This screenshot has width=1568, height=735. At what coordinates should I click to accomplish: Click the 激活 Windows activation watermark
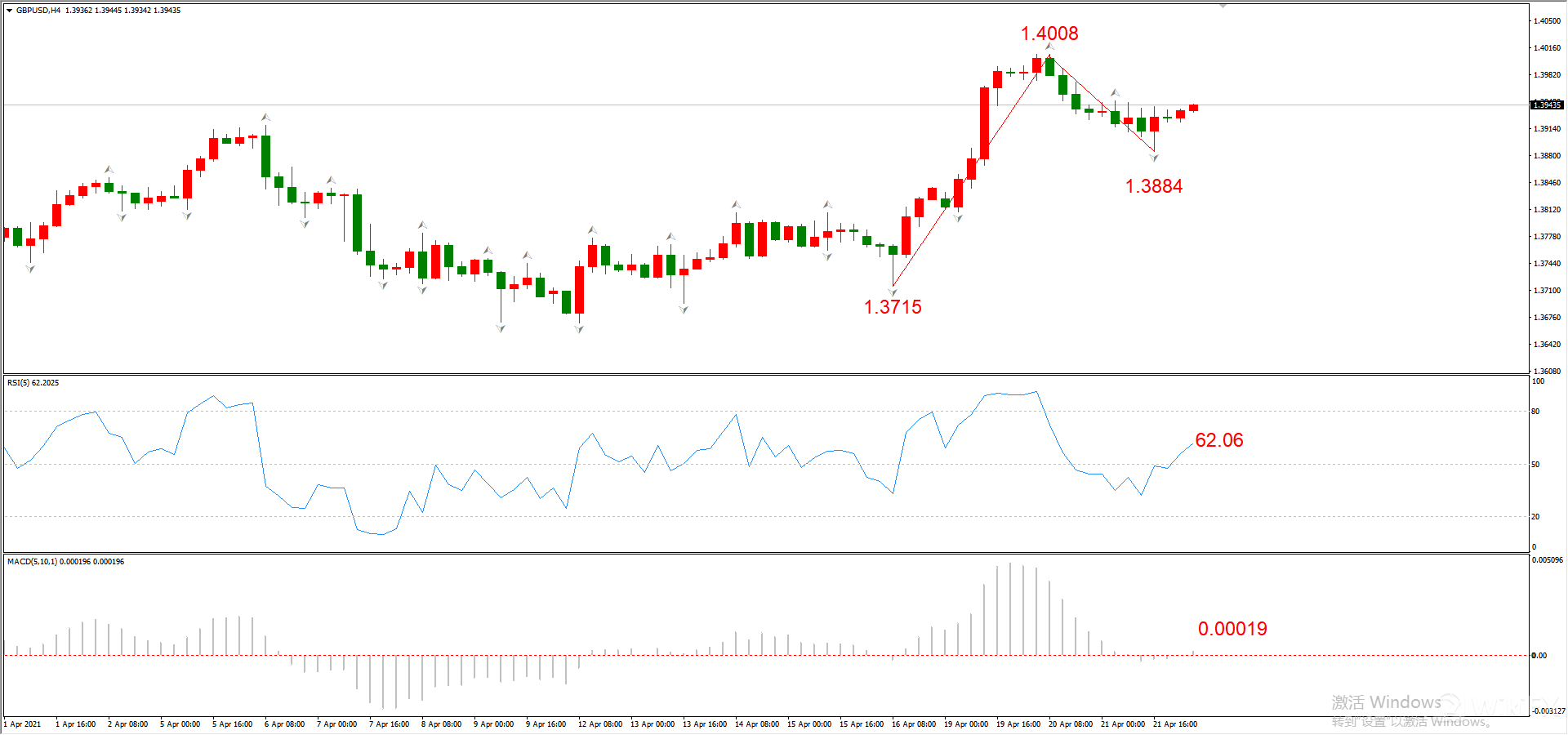[x=1386, y=702]
